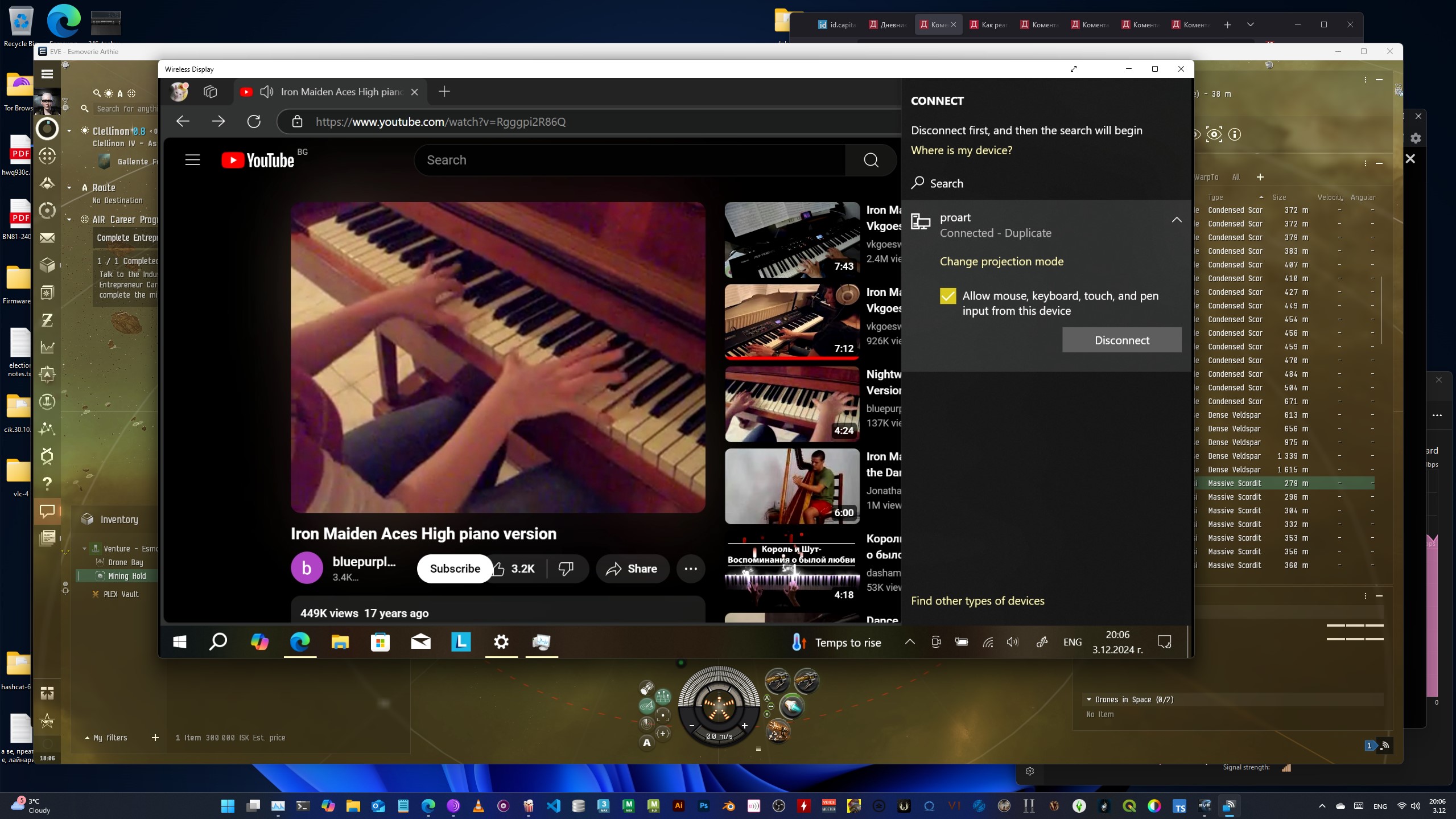Open the 7:43 Iron Maiden video thumbnail

(x=792, y=240)
